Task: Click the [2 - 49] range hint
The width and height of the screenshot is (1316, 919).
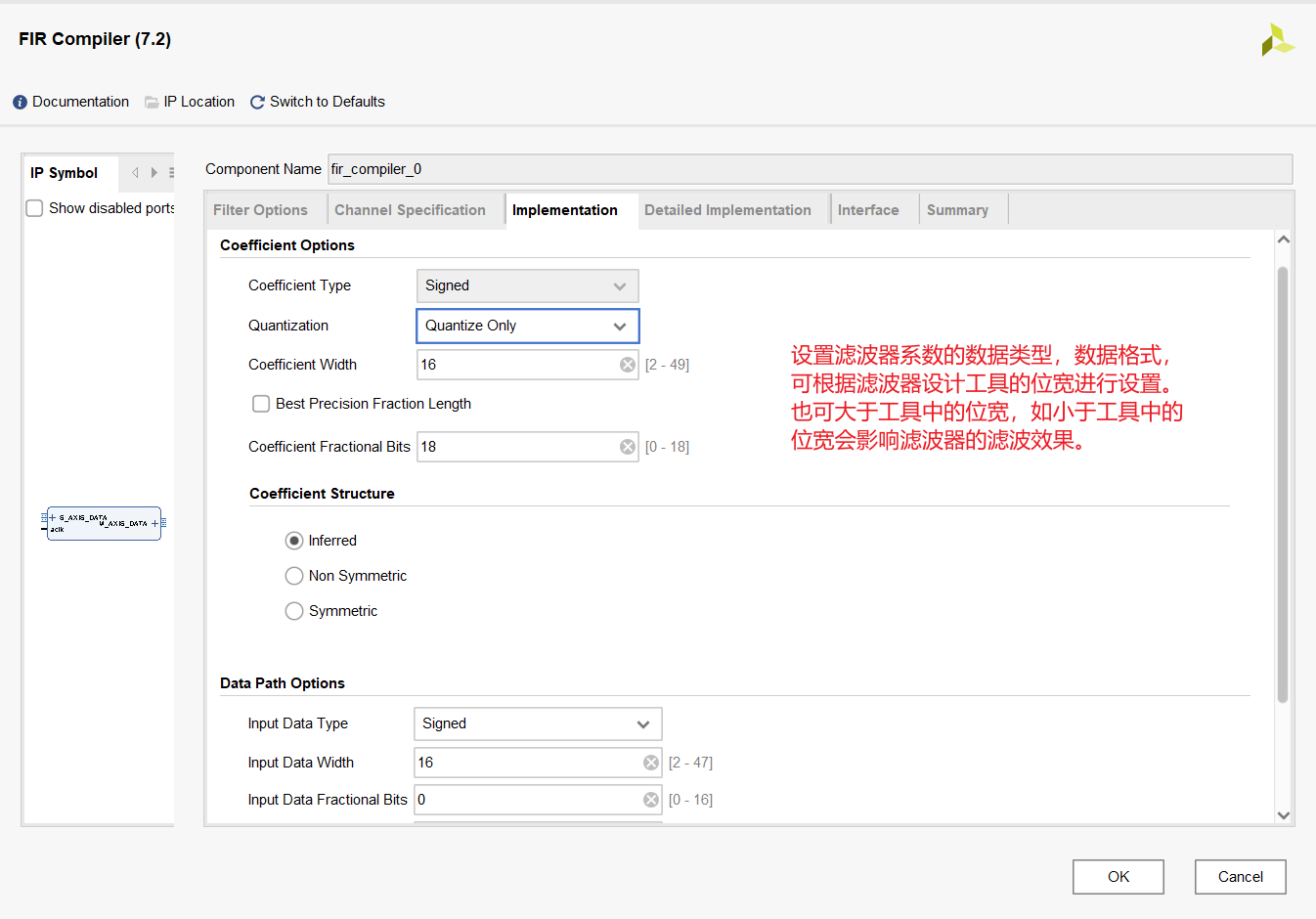Action: click(667, 365)
